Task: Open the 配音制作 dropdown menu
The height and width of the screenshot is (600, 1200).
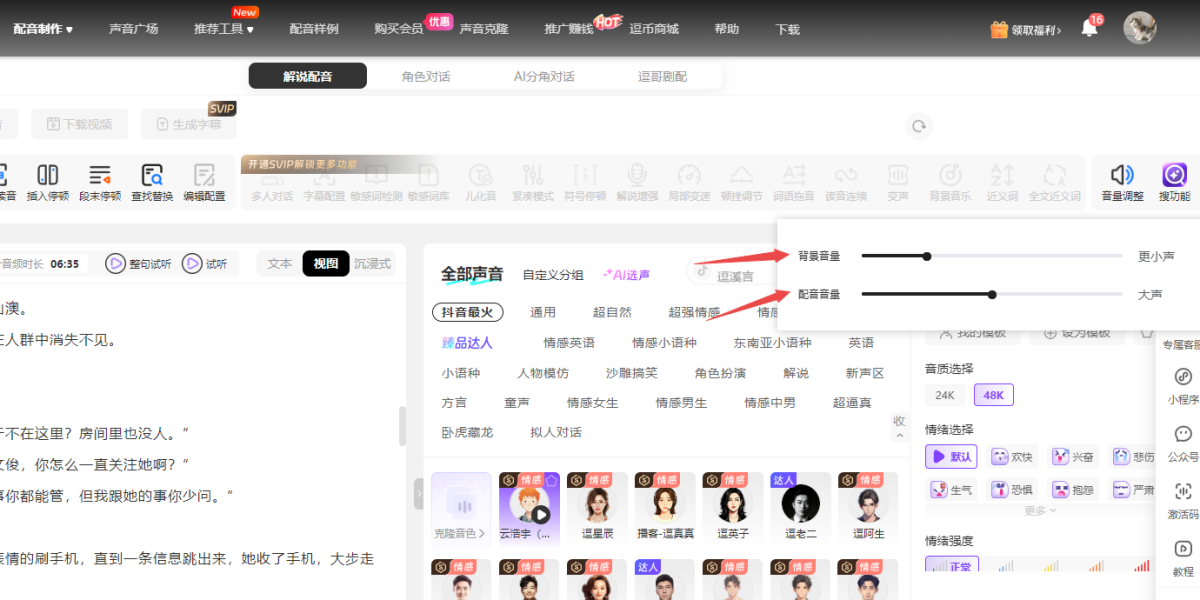Action: 43,29
